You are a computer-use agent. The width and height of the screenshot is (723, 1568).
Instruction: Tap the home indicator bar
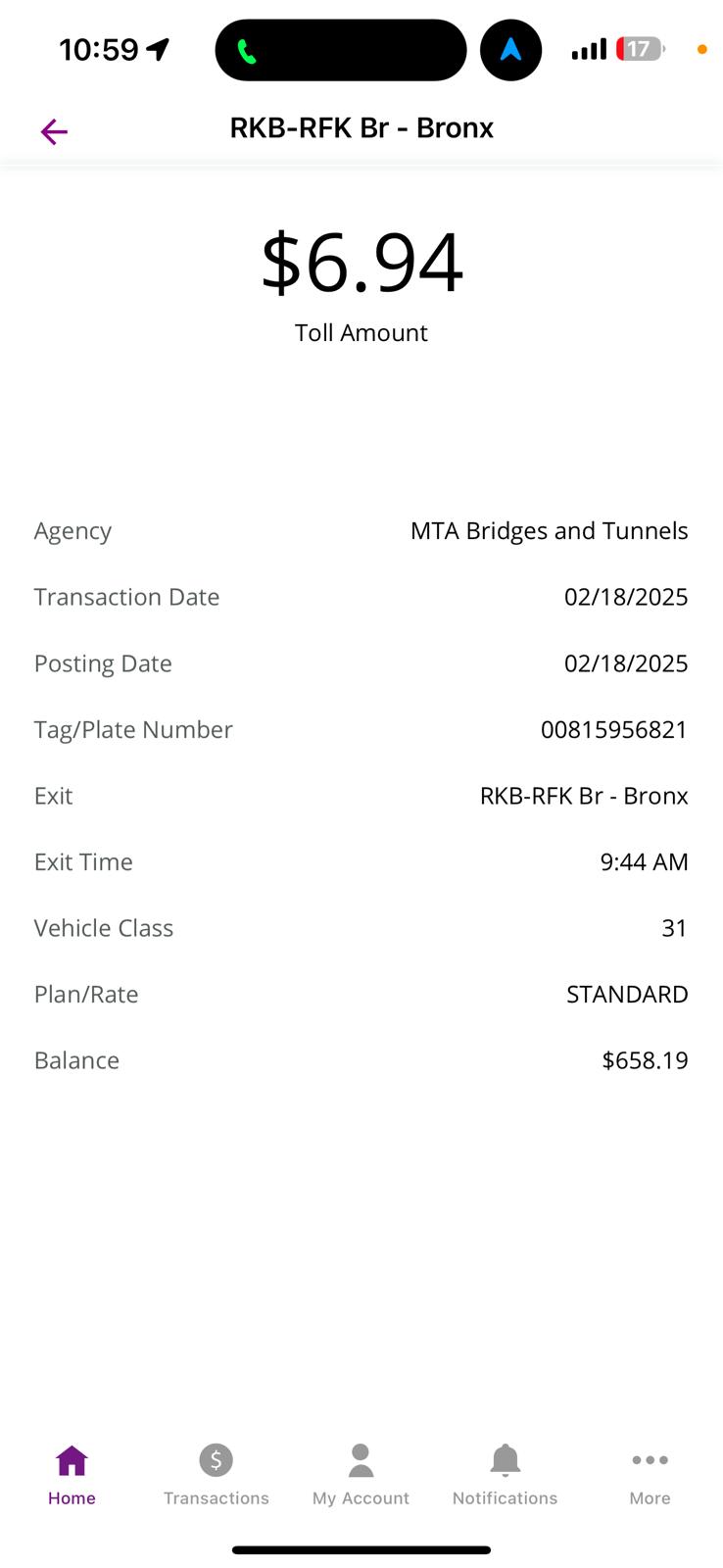pyautogui.click(x=361, y=1550)
